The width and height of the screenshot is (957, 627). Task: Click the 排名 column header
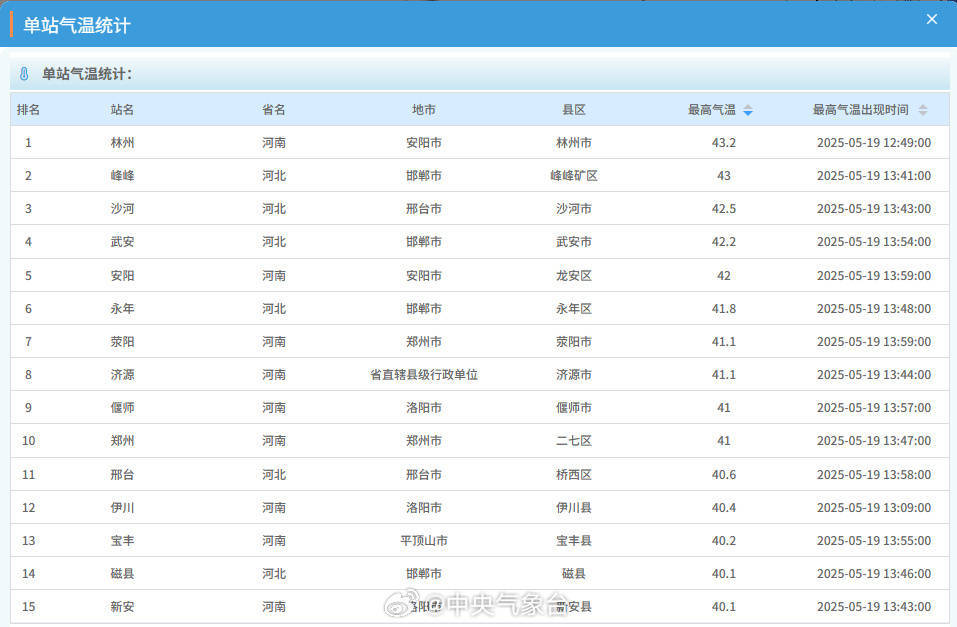[x=28, y=110]
